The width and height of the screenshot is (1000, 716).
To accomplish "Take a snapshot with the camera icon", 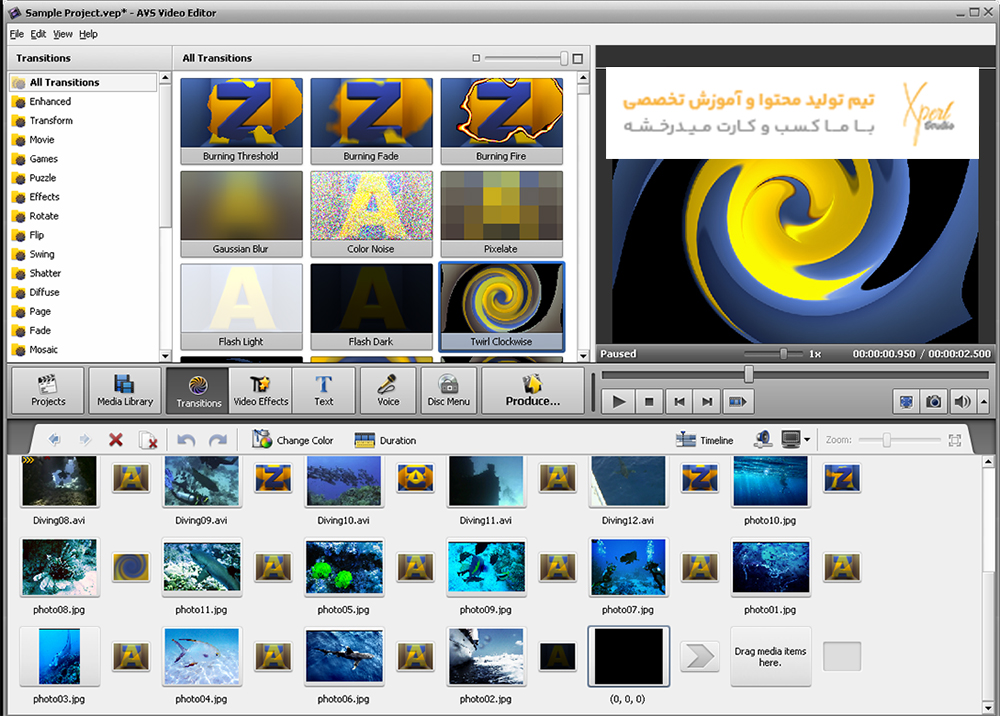I will [x=933, y=401].
